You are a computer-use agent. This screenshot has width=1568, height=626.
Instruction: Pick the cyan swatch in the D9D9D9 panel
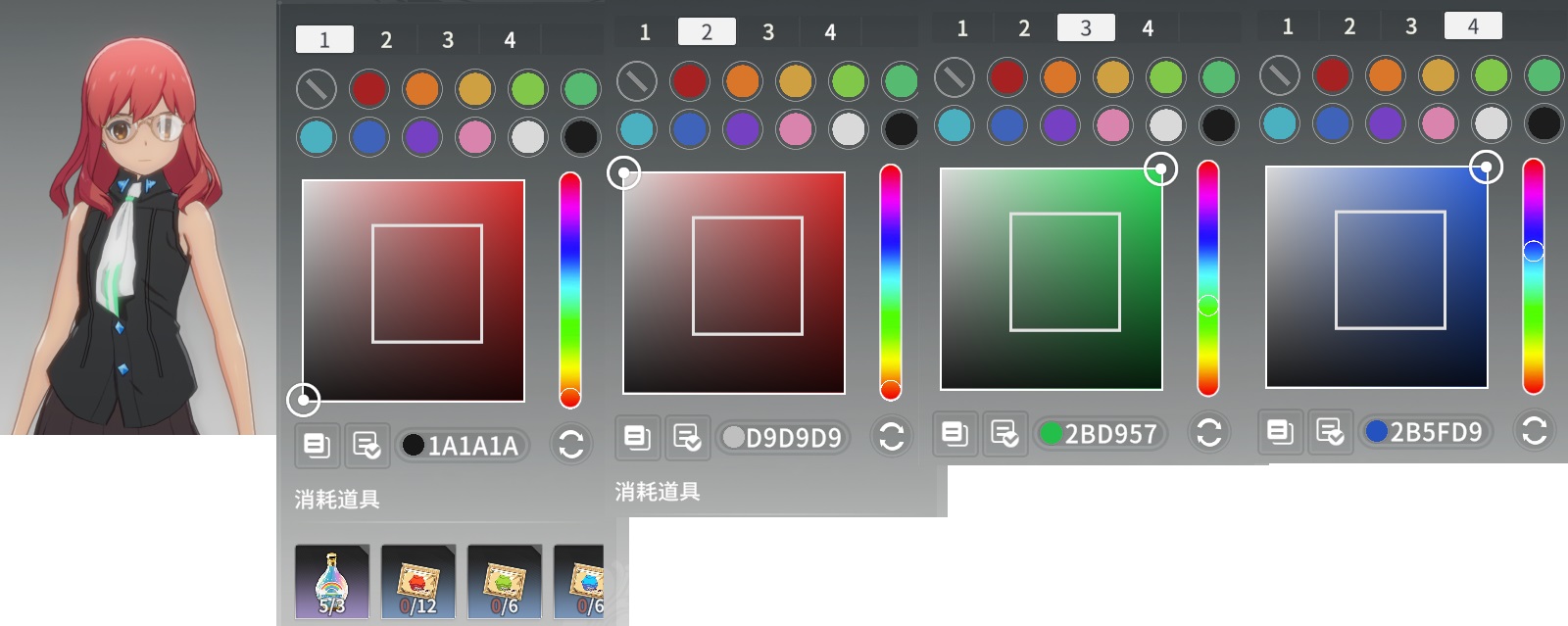(637, 129)
